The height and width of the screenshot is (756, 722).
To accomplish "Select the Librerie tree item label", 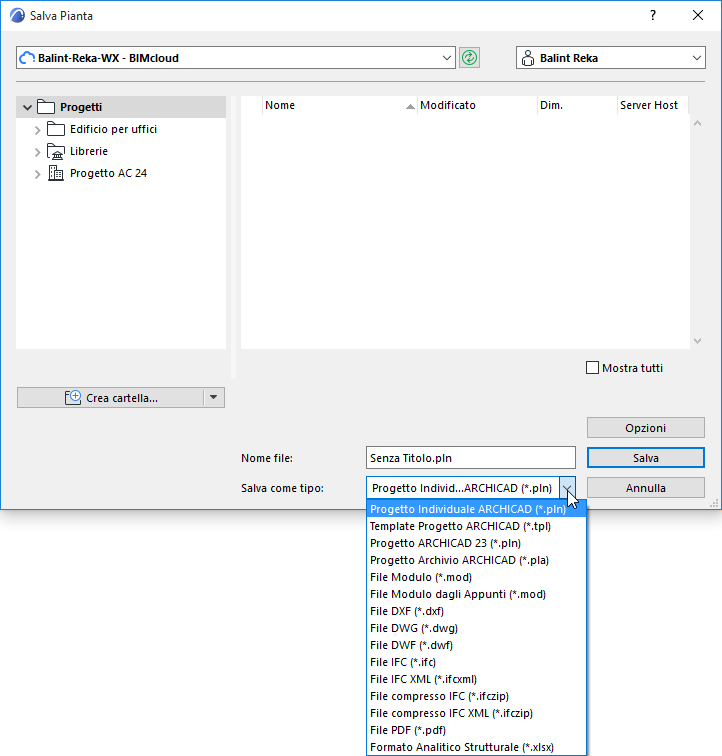I will [x=89, y=151].
